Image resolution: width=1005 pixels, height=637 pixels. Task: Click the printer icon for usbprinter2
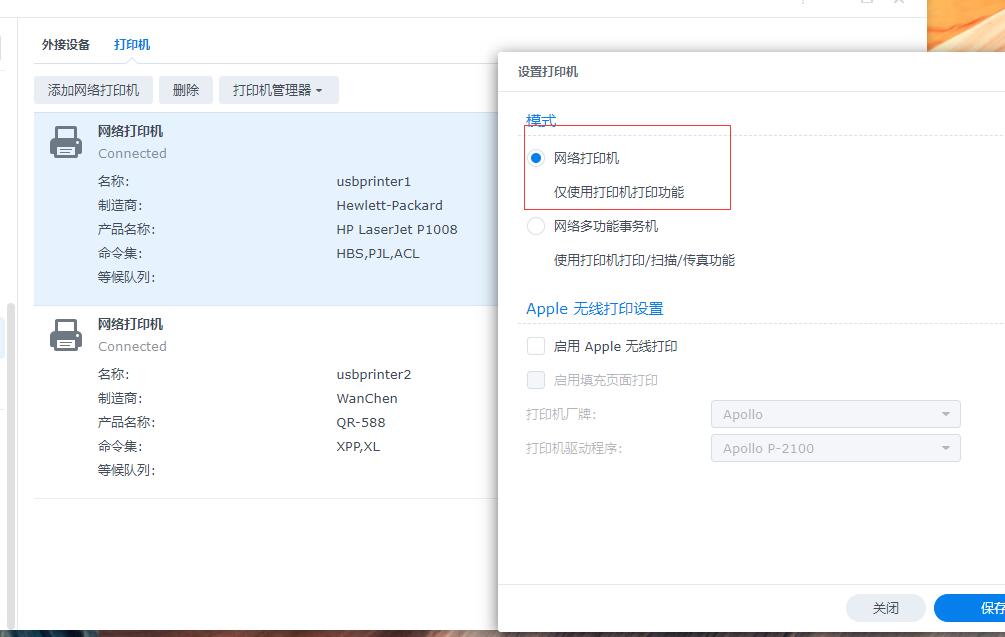[x=65, y=334]
